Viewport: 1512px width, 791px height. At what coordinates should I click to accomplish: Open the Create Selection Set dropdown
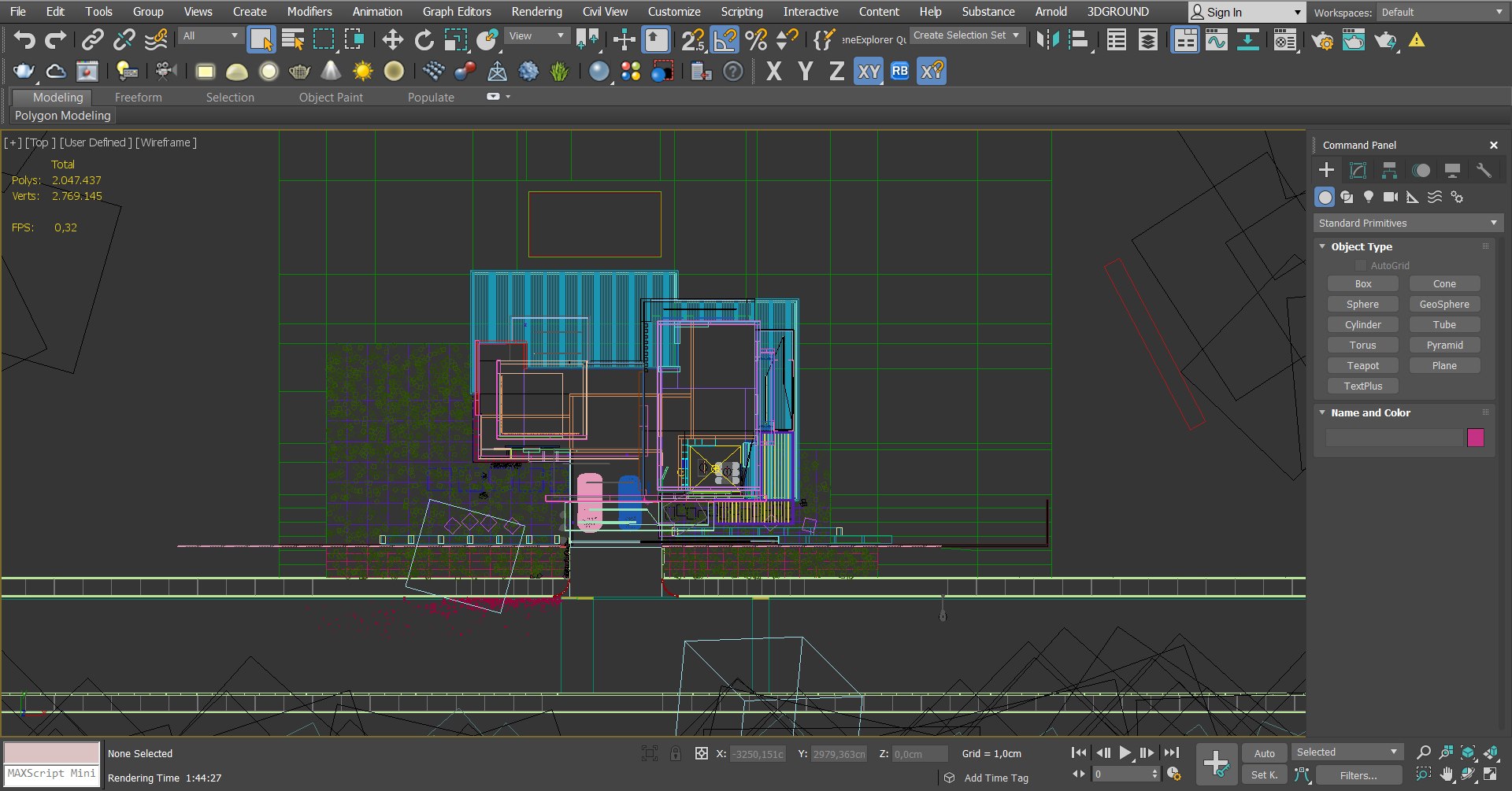pyautogui.click(x=967, y=35)
